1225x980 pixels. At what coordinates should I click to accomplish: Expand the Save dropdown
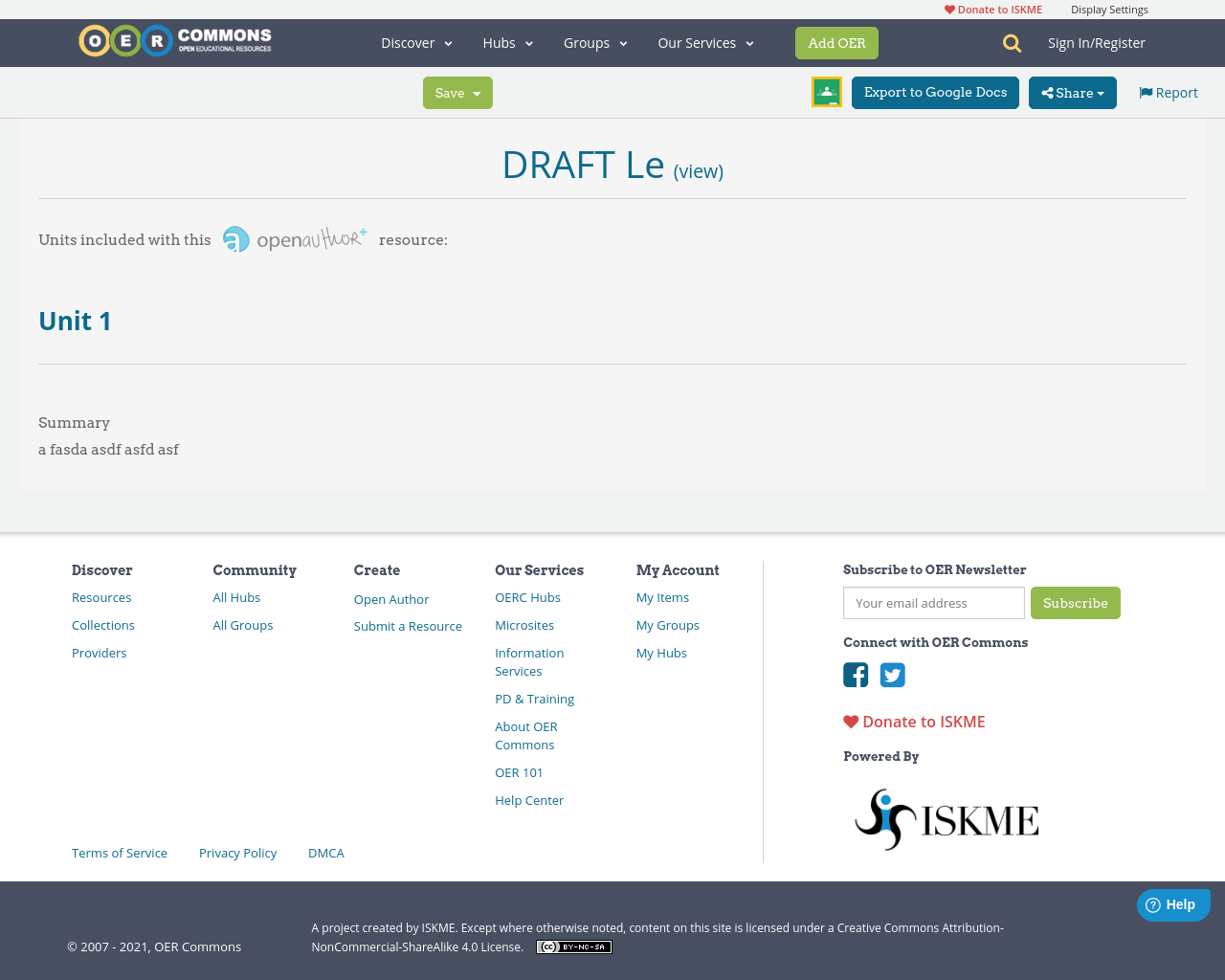click(457, 92)
